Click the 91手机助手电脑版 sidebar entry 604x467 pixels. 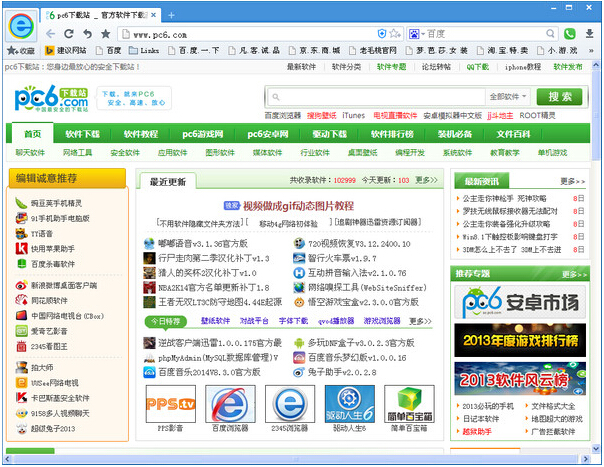[60, 218]
